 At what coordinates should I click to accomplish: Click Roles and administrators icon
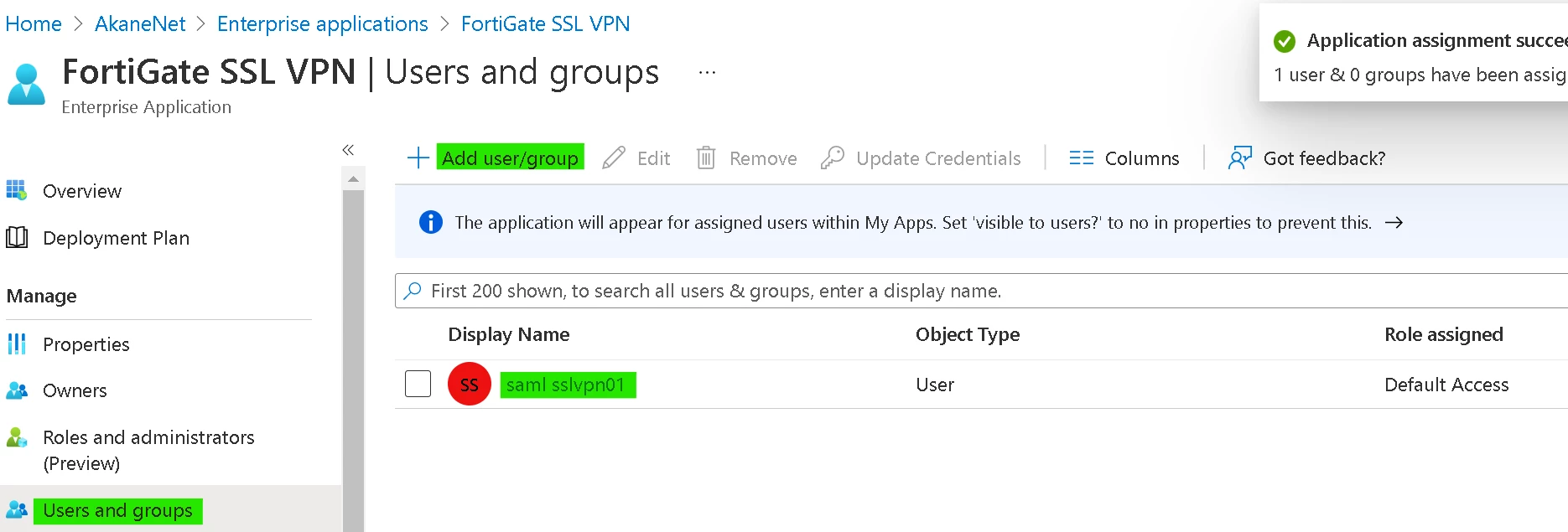pyautogui.click(x=17, y=437)
